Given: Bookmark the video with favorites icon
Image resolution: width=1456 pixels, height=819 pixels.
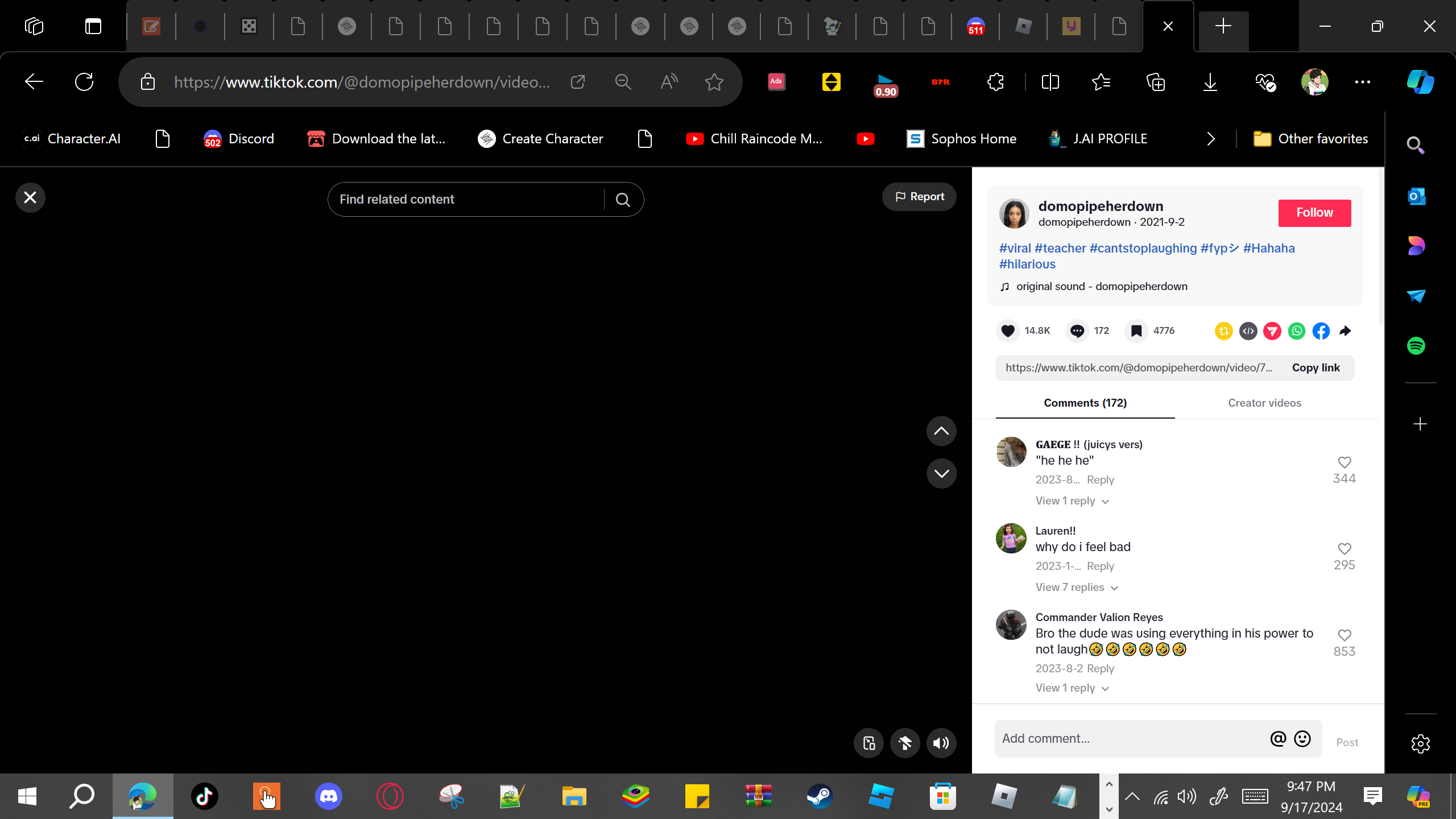Looking at the screenshot, I should [1136, 331].
